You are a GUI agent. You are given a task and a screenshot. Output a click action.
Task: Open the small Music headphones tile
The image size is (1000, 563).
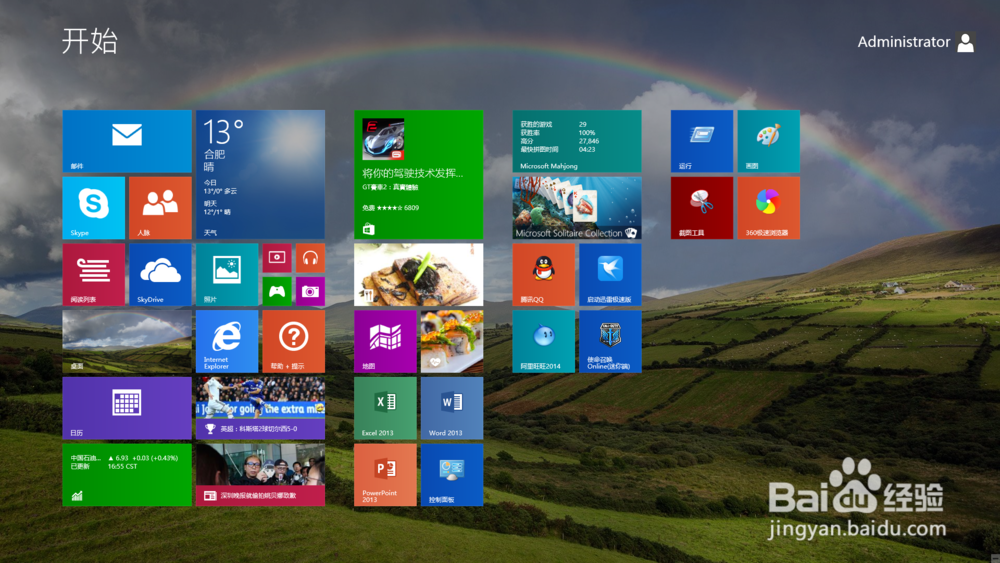click(x=310, y=258)
